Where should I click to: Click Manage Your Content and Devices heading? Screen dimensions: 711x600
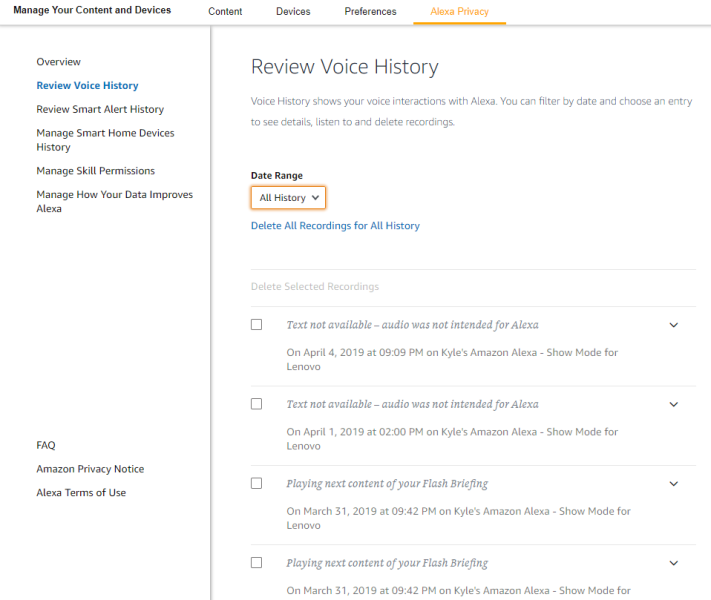[x=92, y=10]
